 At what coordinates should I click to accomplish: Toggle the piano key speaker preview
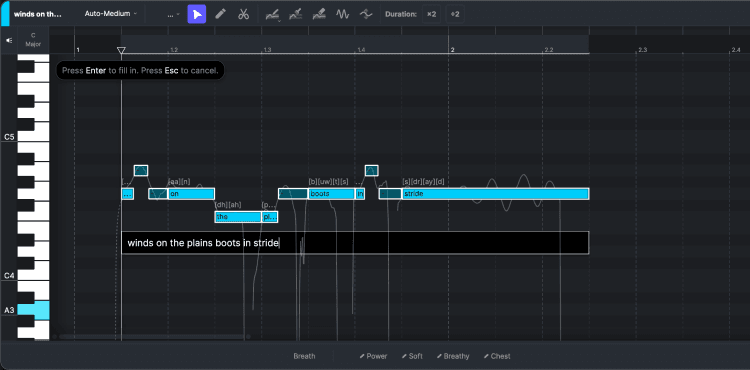click(x=9, y=41)
